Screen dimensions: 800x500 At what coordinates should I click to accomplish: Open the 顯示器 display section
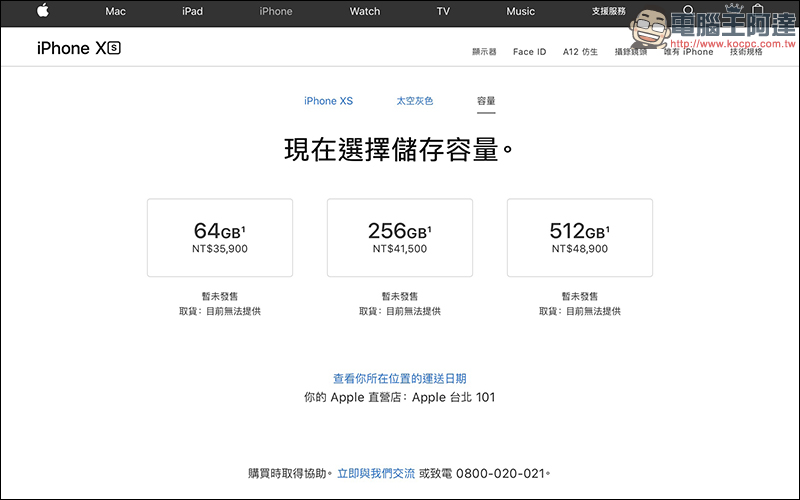[484, 52]
